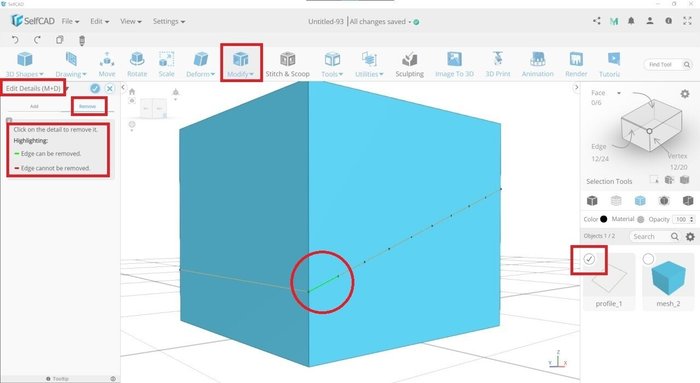The height and width of the screenshot is (383, 700).
Task: Select the Stitch & Scoop tool
Action: click(x=288, y=65)
